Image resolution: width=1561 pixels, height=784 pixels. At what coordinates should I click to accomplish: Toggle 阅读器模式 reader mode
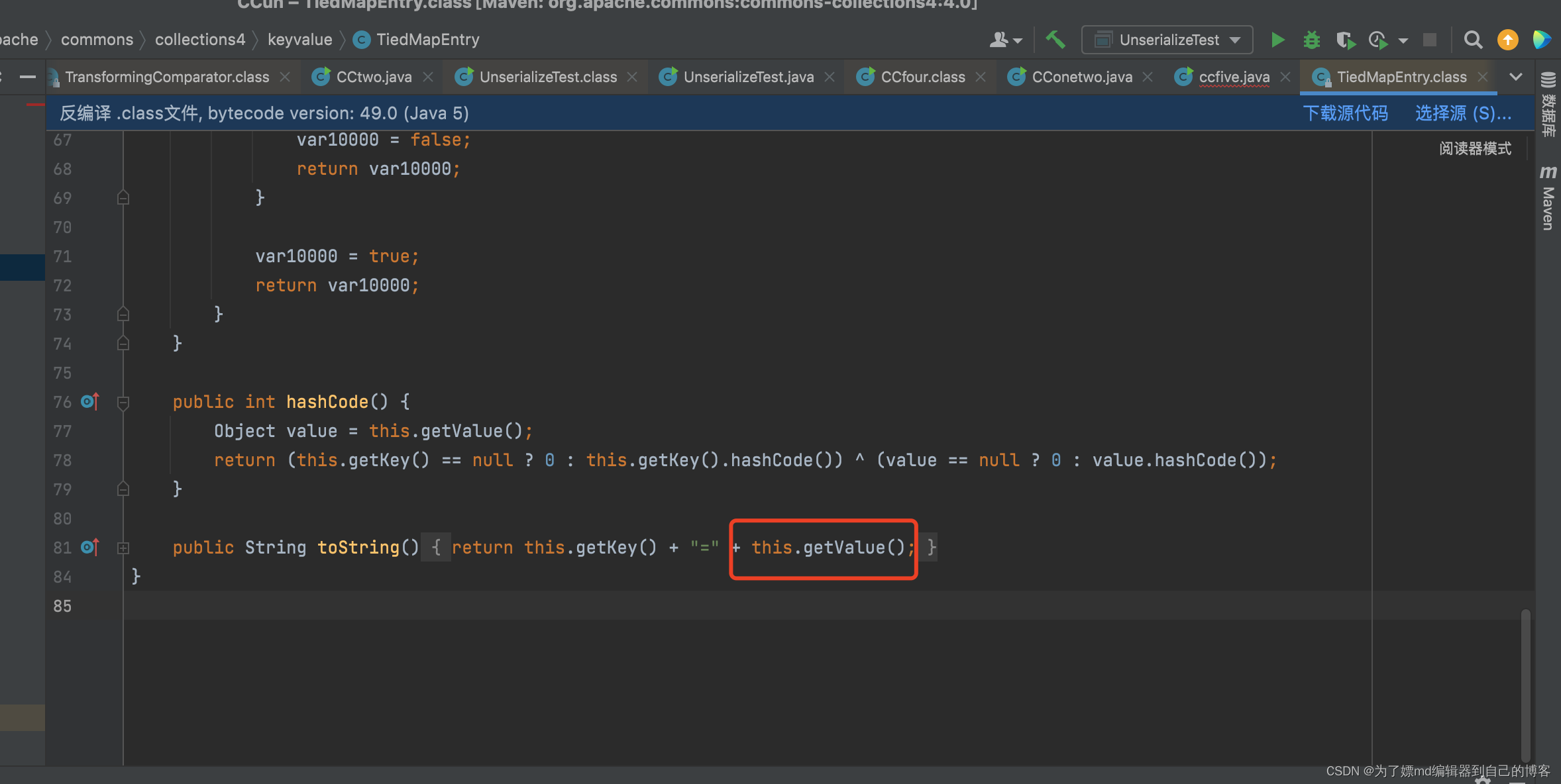click(x=1475, y=148)
